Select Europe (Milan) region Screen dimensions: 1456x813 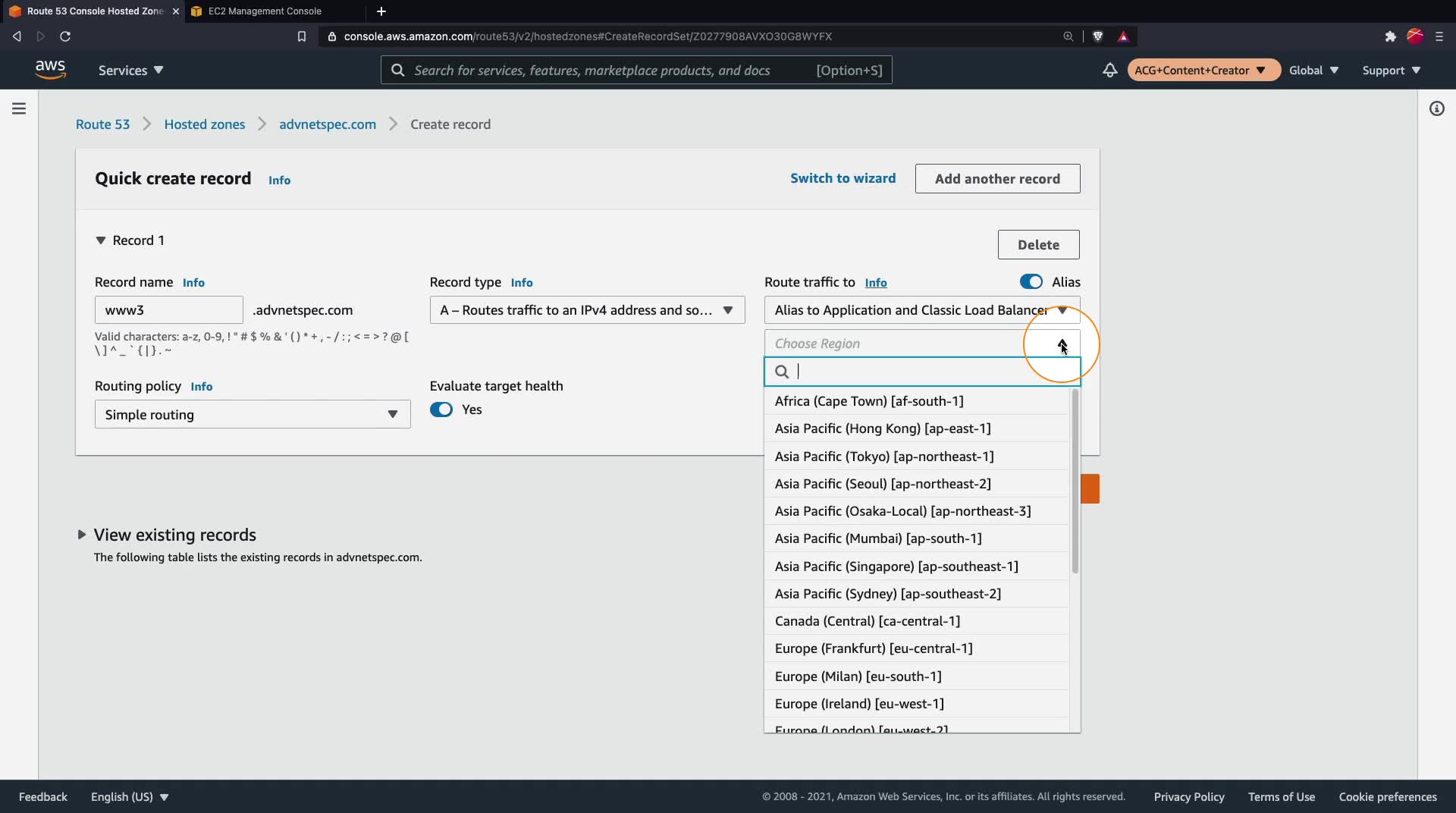[x=916, y=676]
